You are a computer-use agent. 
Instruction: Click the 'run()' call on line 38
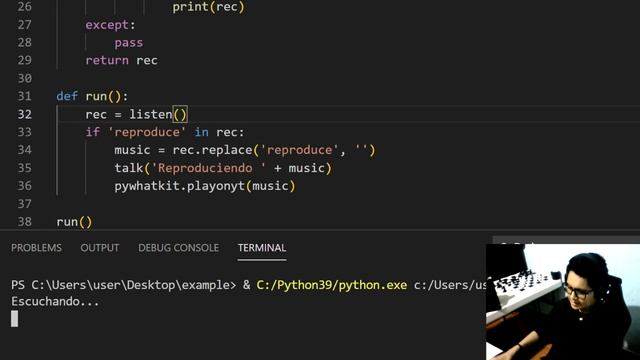pos(74,222)
